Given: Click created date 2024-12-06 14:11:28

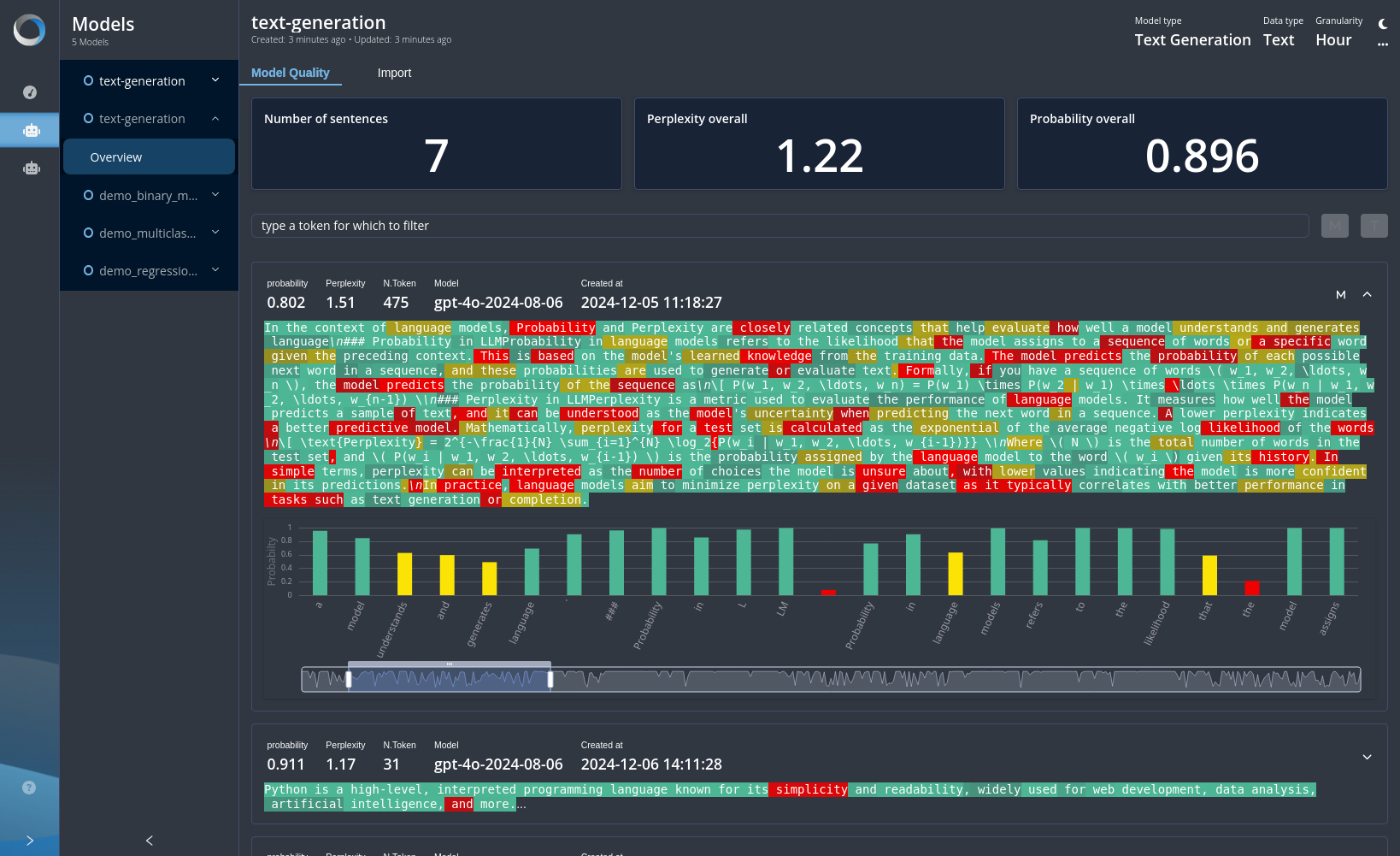Looking at the screenshot, I should coord(651,764).
